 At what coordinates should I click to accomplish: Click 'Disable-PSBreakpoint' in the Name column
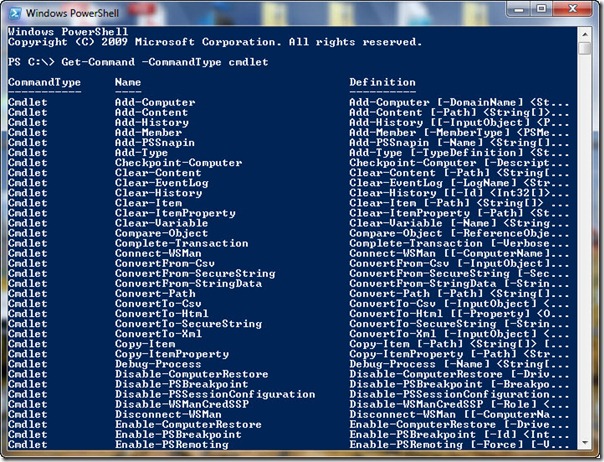pyautogui.click(x=181, y=384)
